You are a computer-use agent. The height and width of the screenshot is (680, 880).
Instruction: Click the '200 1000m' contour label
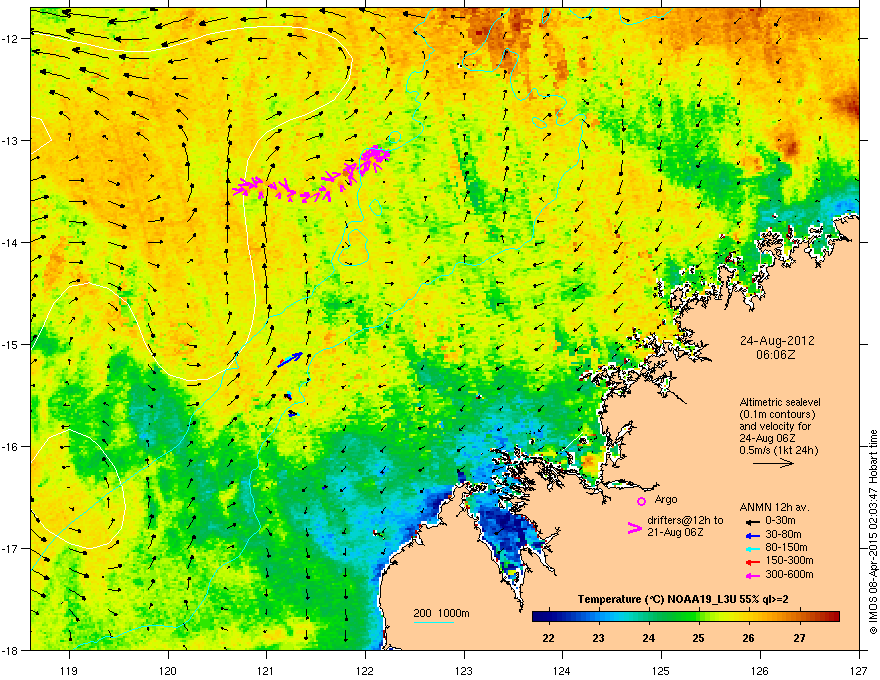(442, 613)
